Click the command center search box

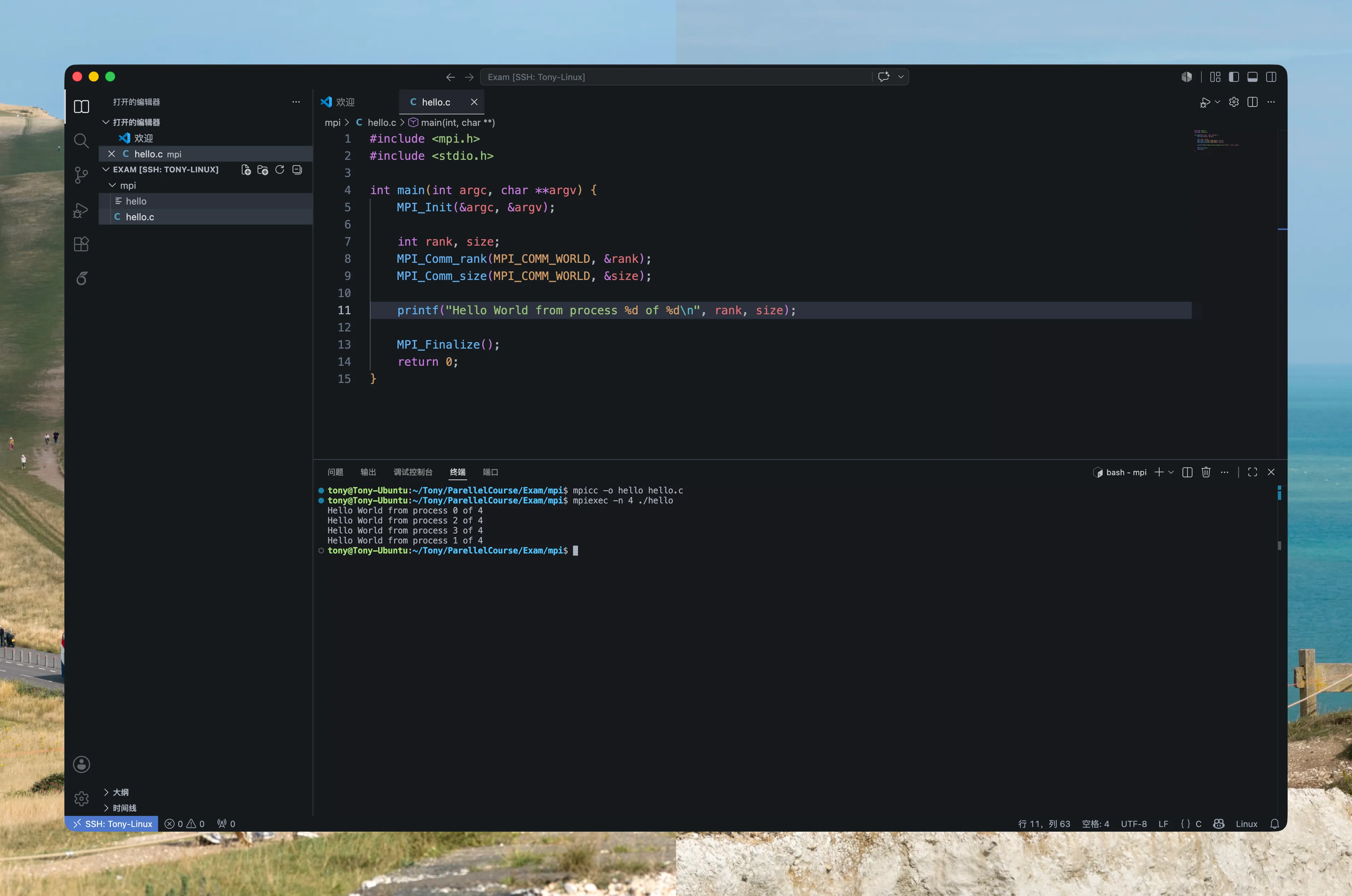[x=676, y=77]
